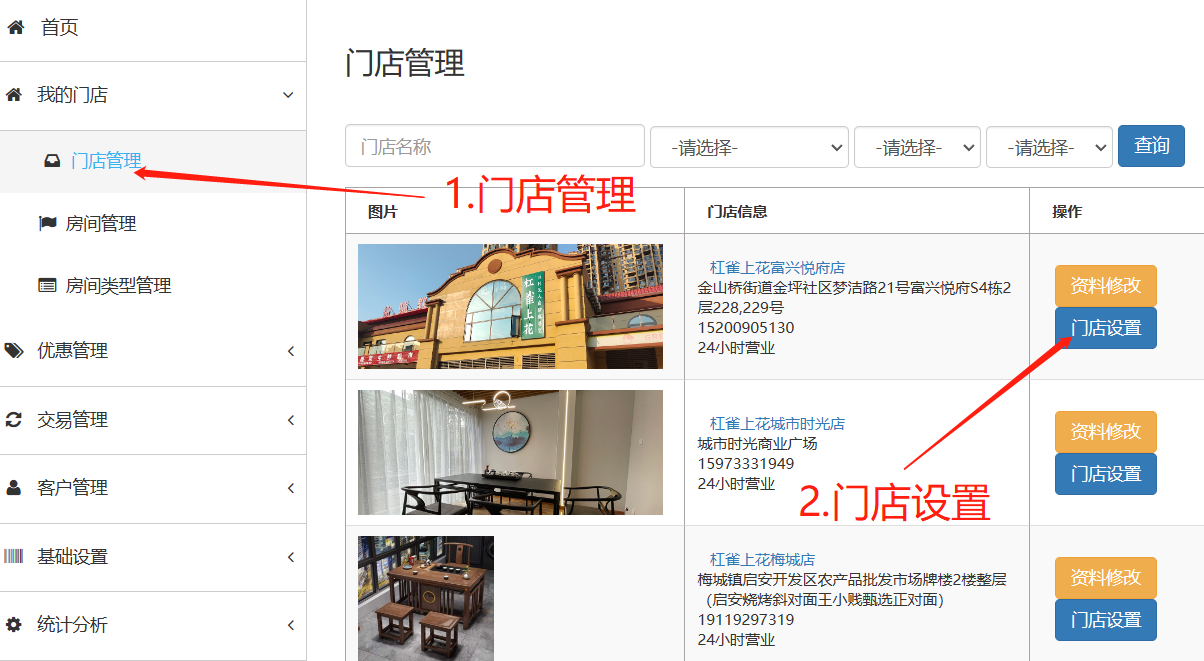This screenshot has height=661, width=1204.
Task: Open the 房间管理 menu item
Action: coord(100,224)
